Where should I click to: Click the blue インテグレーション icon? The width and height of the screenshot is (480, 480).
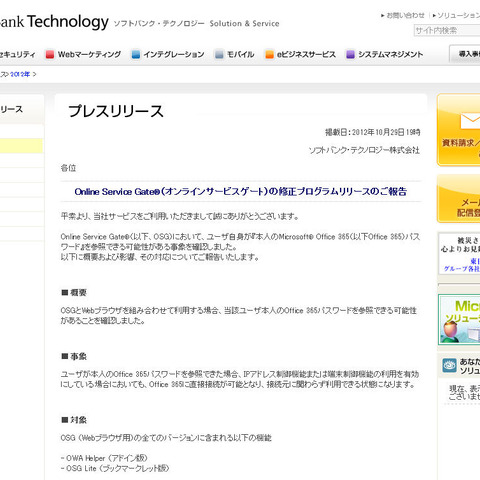tap(136, 54)
